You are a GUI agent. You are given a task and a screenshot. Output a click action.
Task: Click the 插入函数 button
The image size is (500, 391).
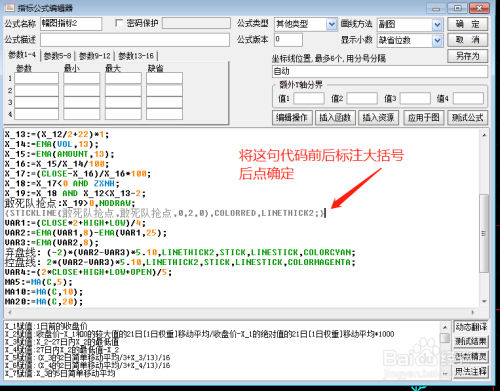tap(335, 117)
